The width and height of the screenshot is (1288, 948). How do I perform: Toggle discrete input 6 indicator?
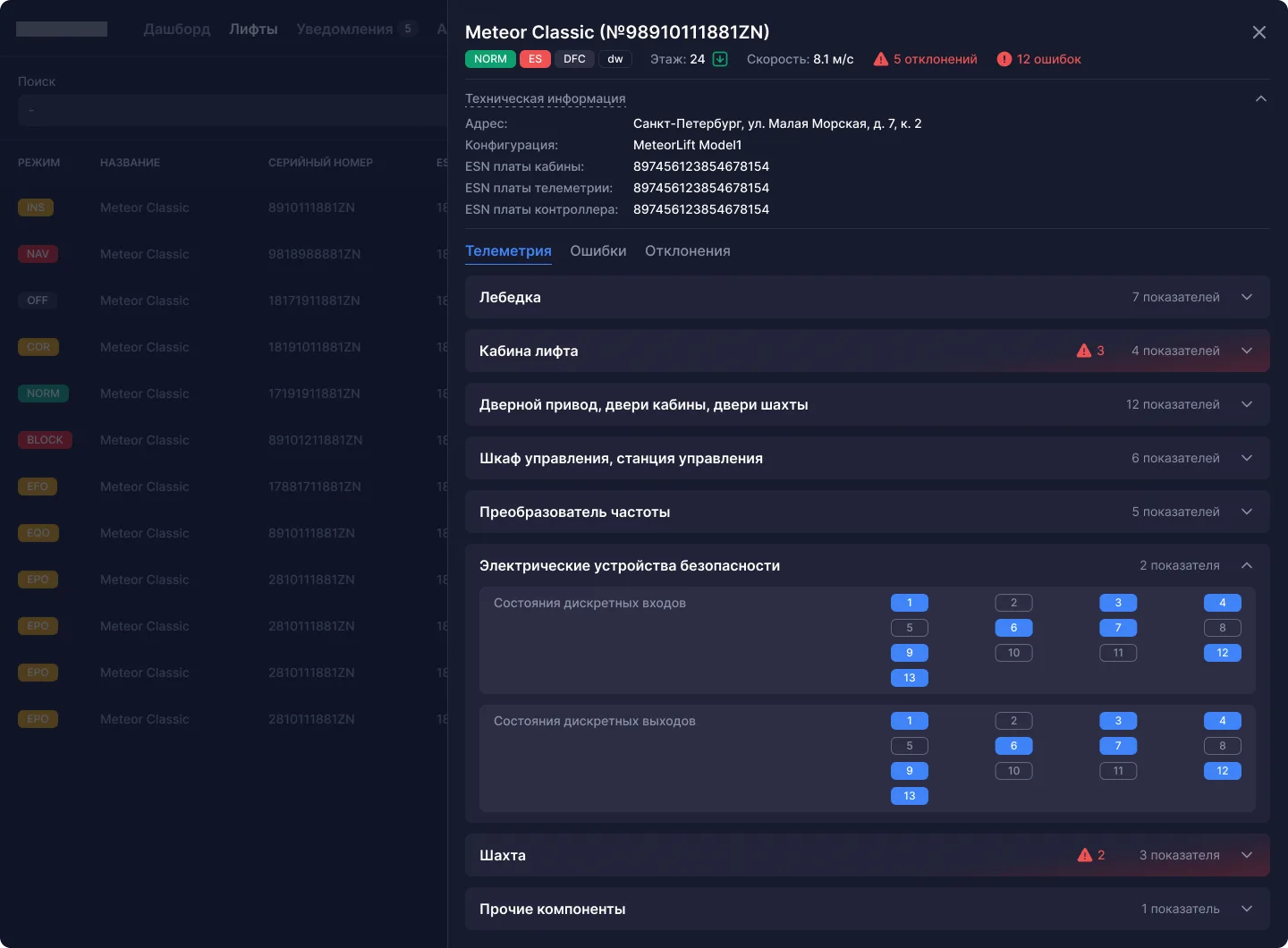click(x=1014, y=628)
